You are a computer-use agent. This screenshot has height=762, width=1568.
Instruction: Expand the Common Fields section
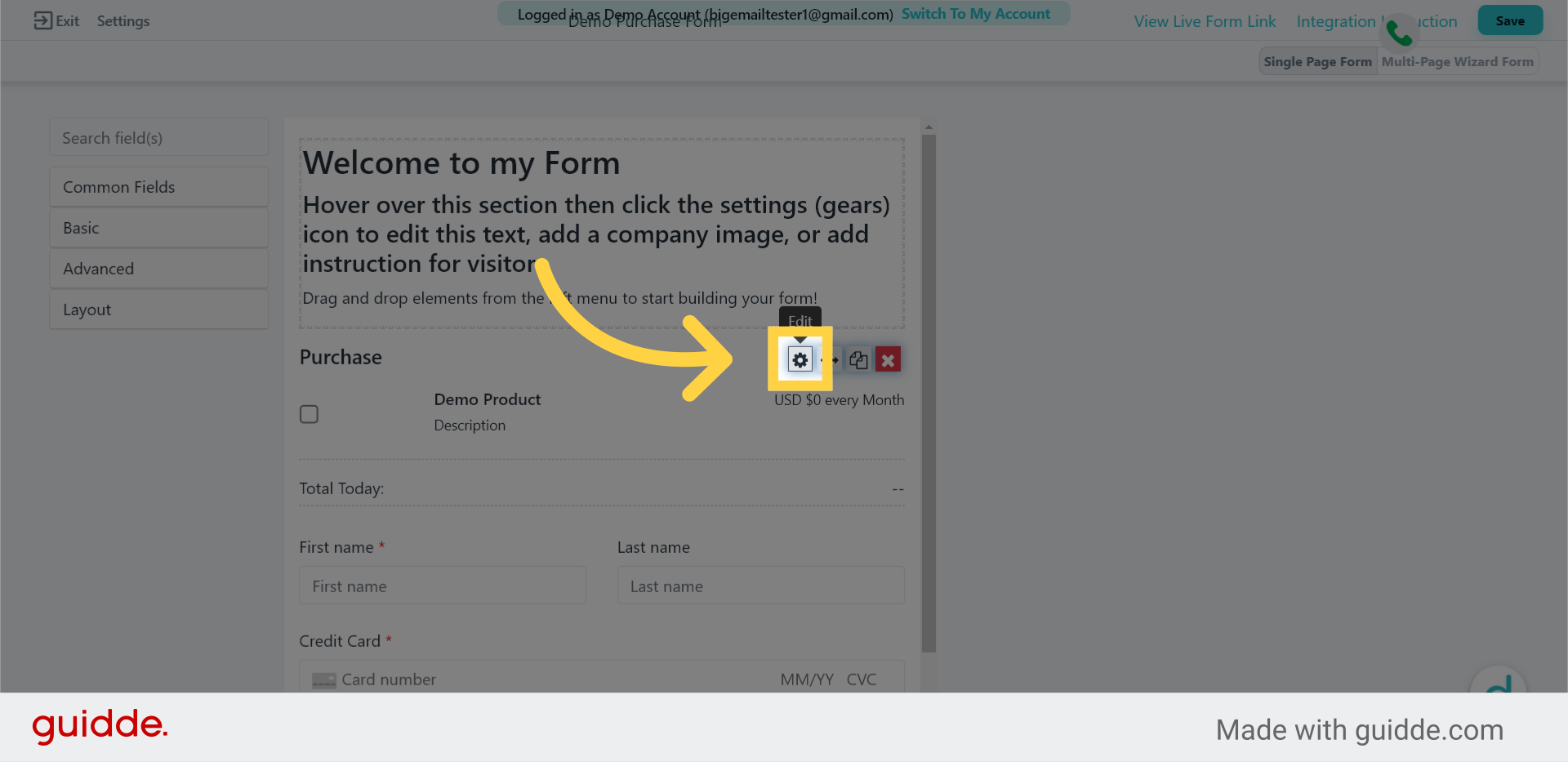coord(158,187)
